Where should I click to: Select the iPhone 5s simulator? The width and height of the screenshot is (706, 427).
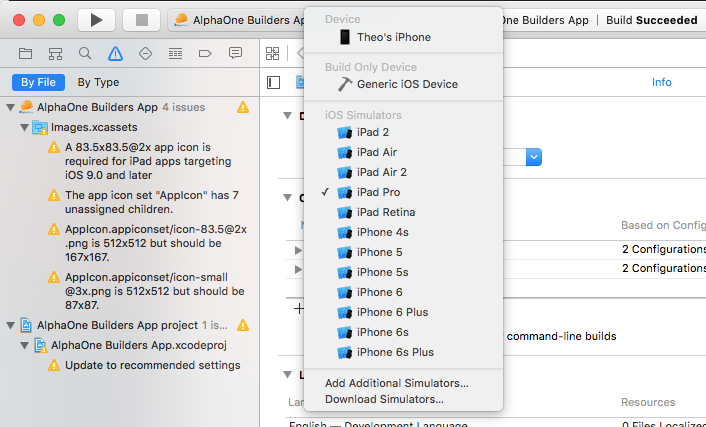click(403, 272)
